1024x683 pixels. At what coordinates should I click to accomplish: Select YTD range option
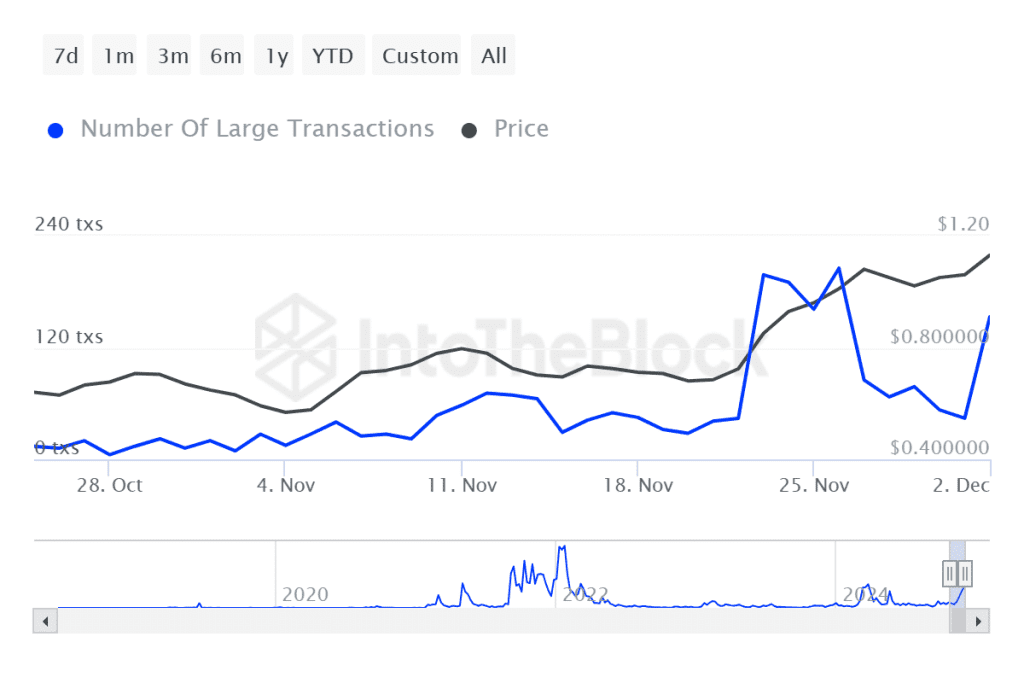[x=333, y=56]
